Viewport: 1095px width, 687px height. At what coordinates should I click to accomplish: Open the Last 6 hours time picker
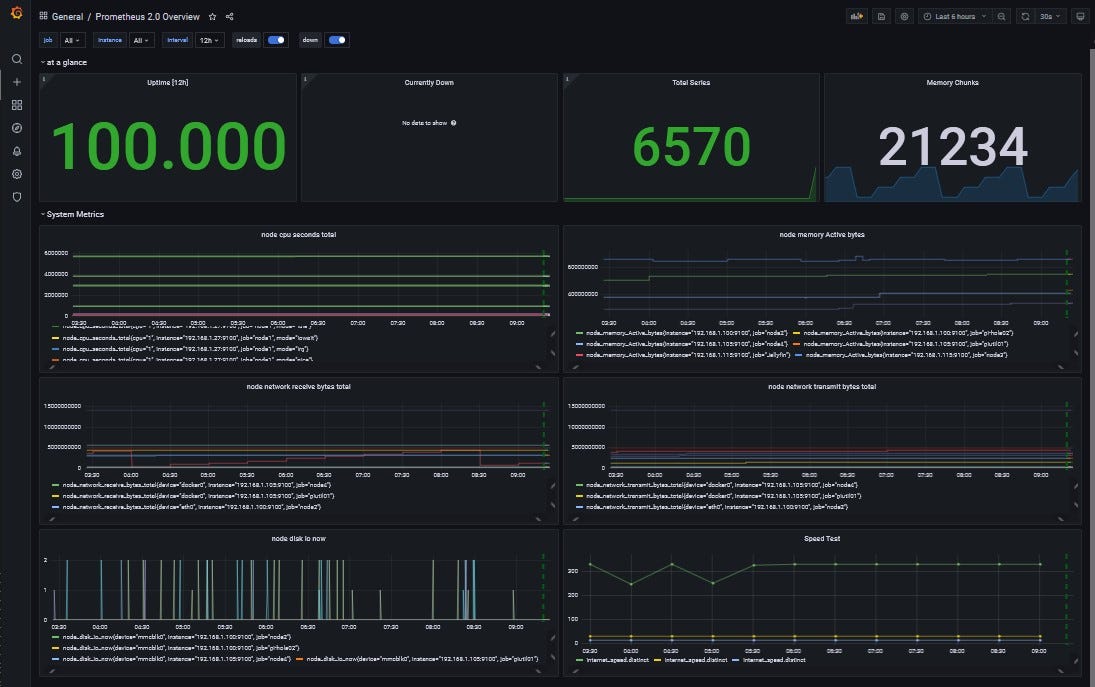pyautogui.click(x=954, y=16)
